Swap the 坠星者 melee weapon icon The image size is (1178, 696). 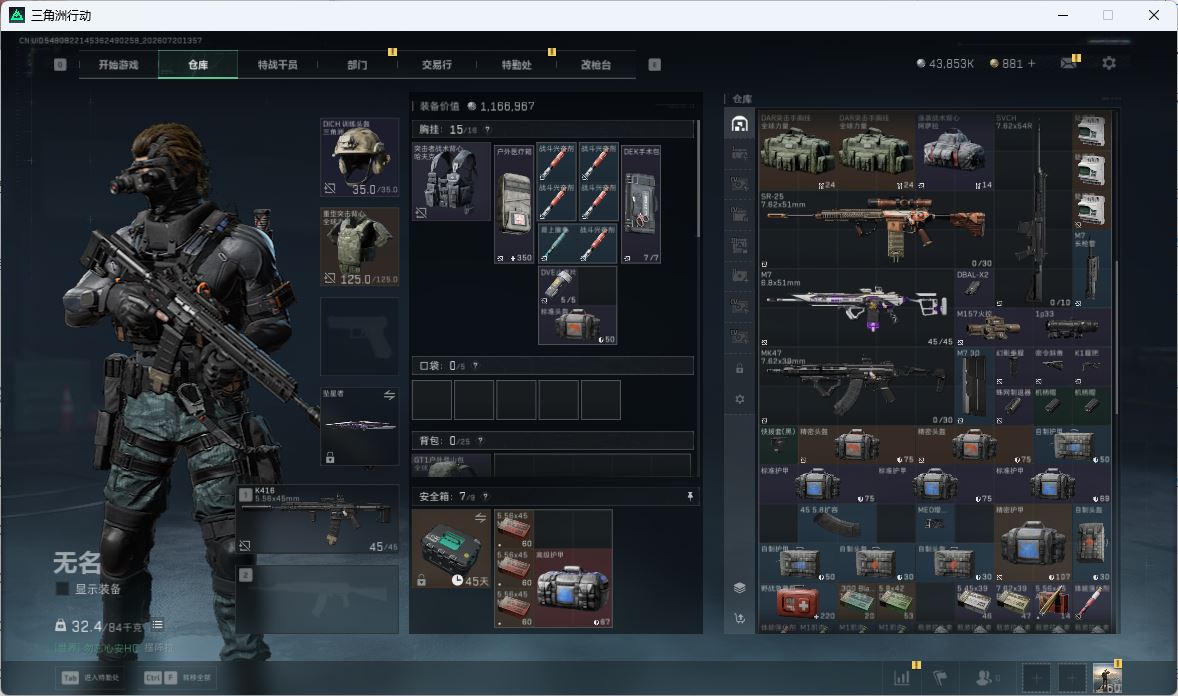389,395
